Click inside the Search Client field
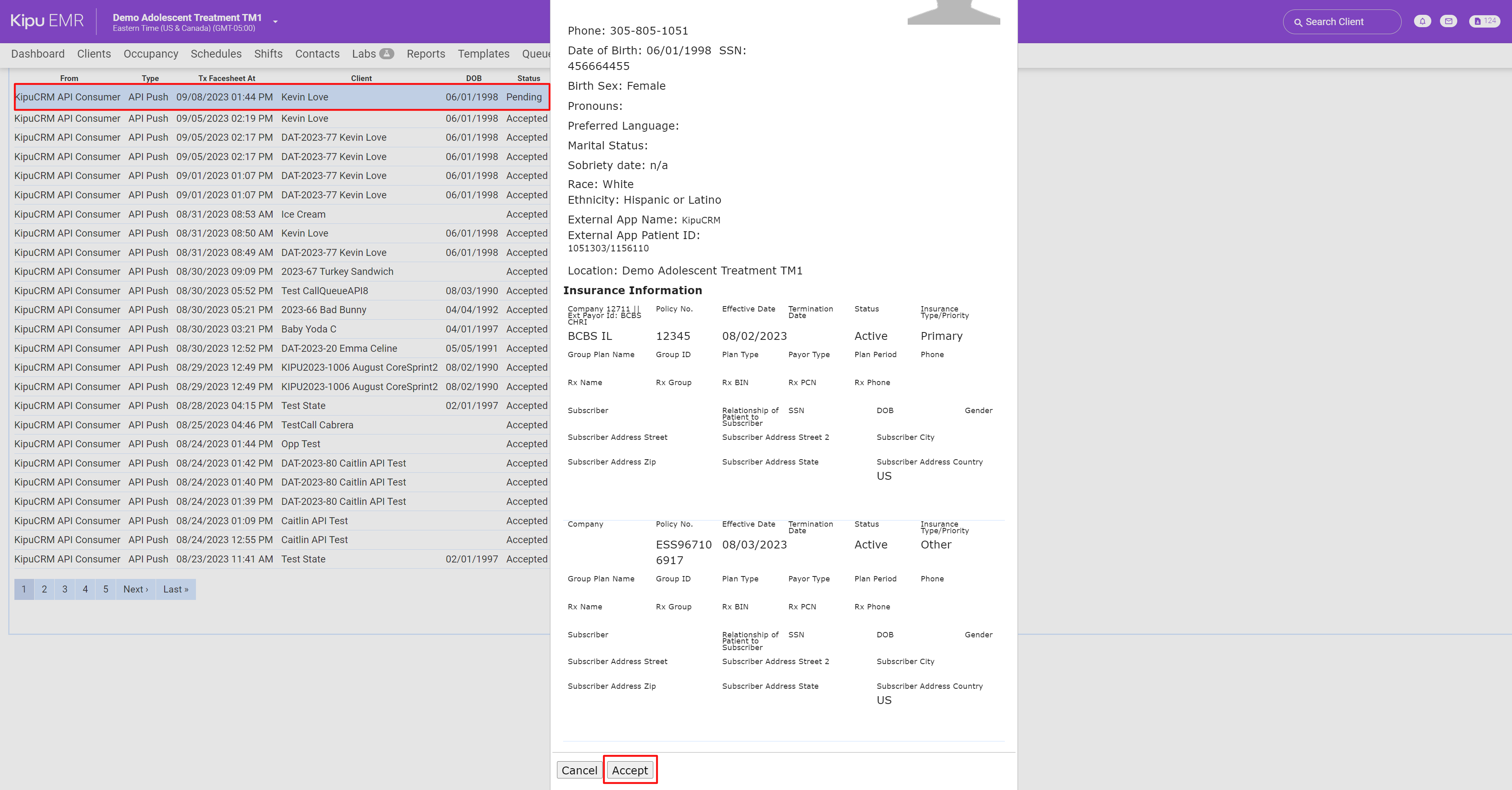Image resolution: width=1512 pixels, height=790 pixels. coord(1344,22)
